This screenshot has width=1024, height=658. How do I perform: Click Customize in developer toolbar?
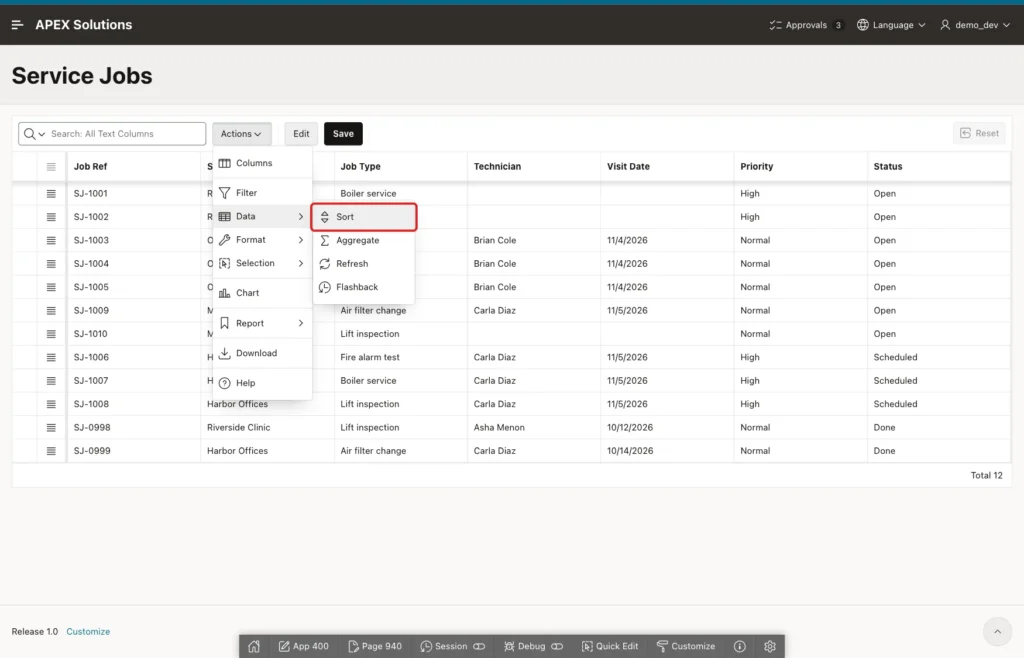[686, 646]
